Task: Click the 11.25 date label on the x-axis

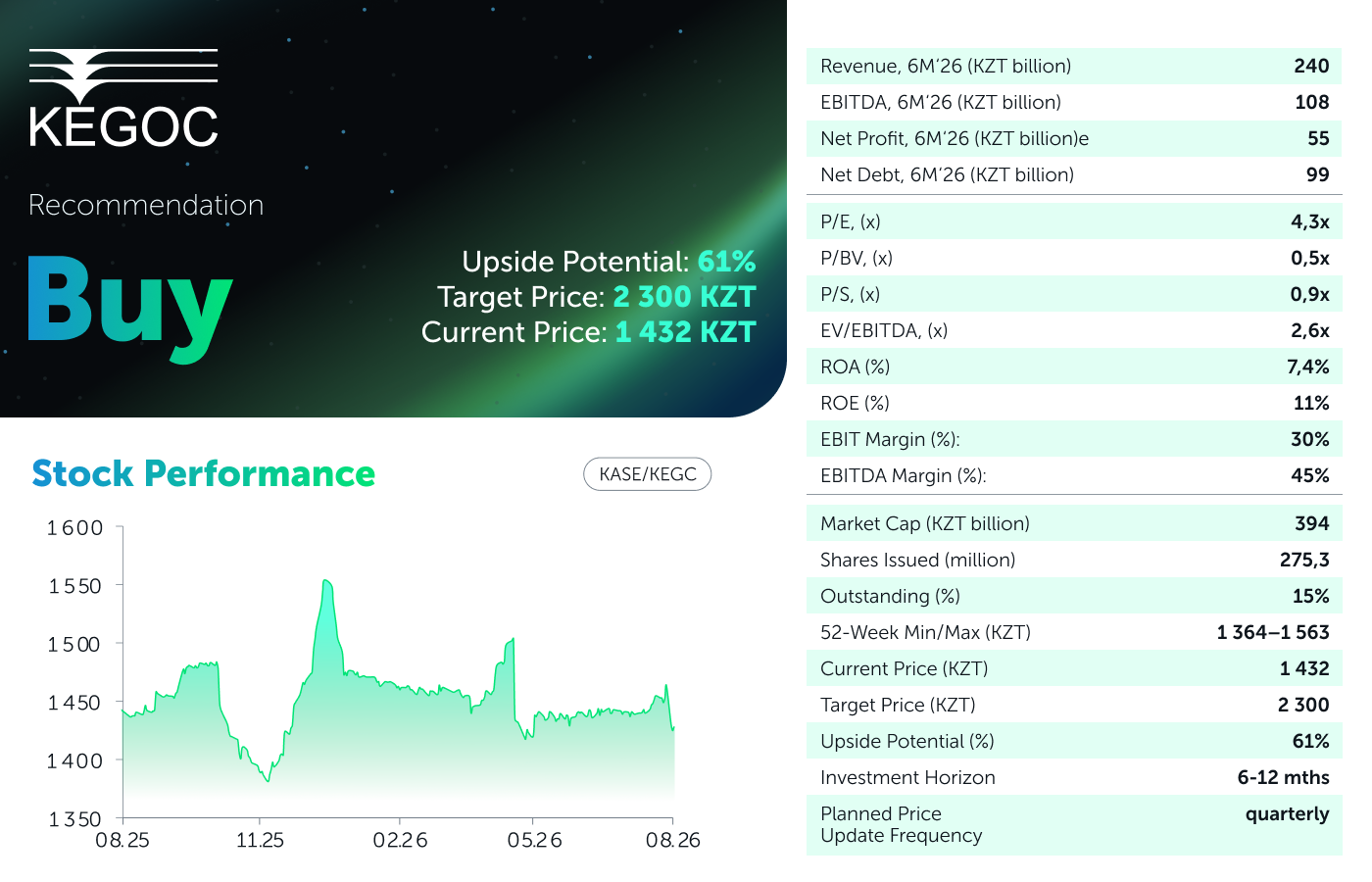Action: pyautogui.click(x=260, y=840)
